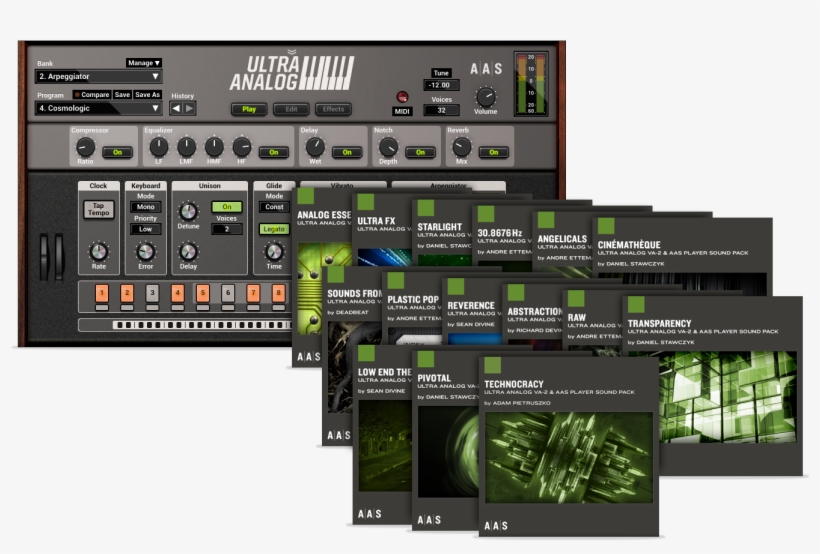Viewport: 820px width, 554px height.
Task: Toggle arpeggiator step 1 button
Action: click(101, 293)
